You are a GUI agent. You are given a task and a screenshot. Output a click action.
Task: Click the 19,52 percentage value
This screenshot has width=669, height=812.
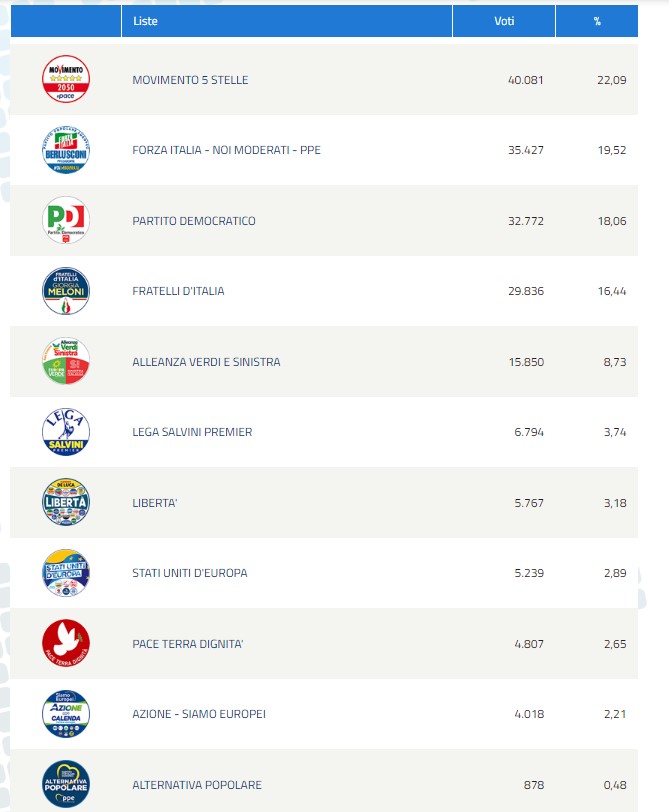(612, 150)
